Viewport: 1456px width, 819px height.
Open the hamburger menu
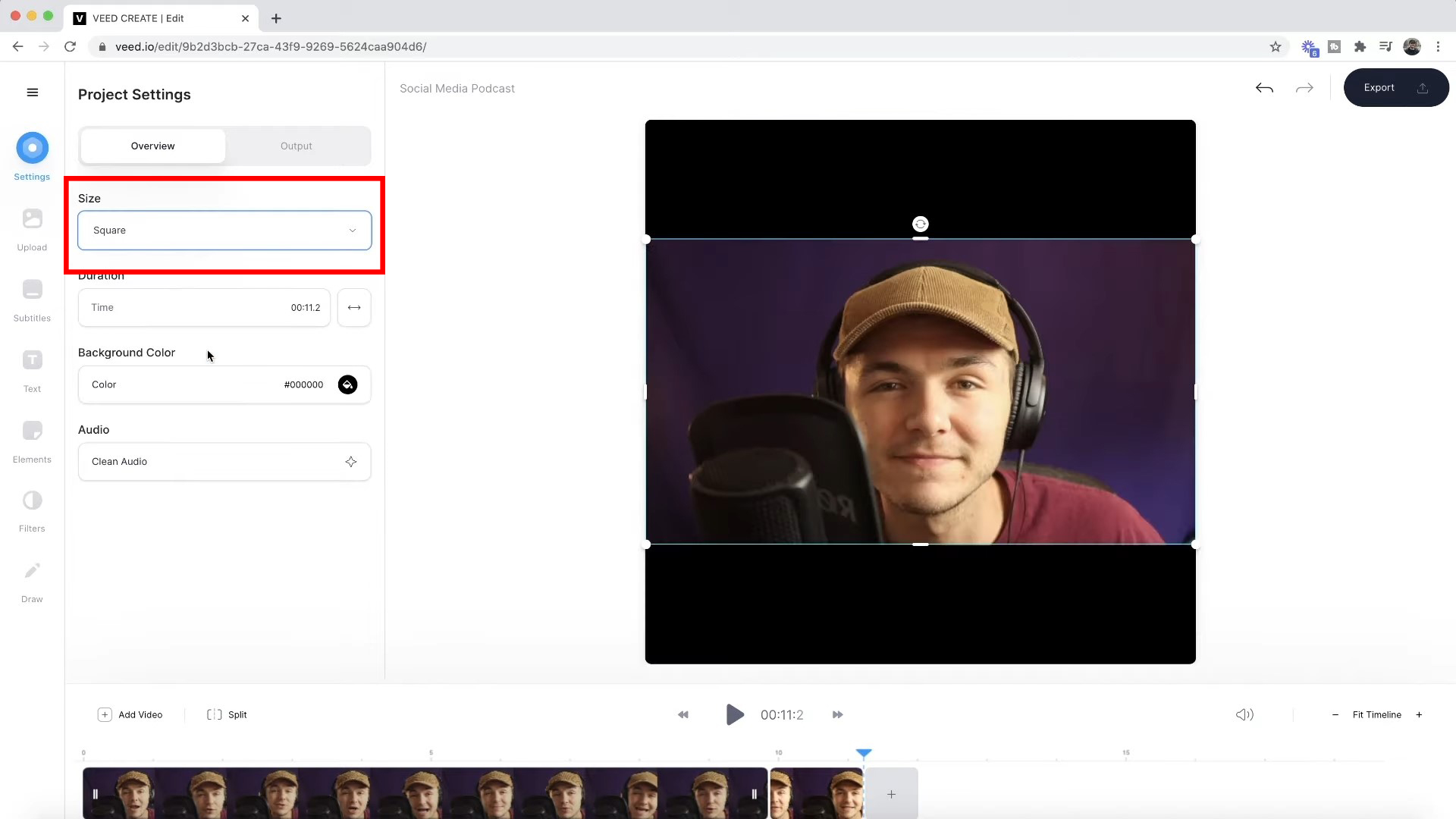coord(33,93)
